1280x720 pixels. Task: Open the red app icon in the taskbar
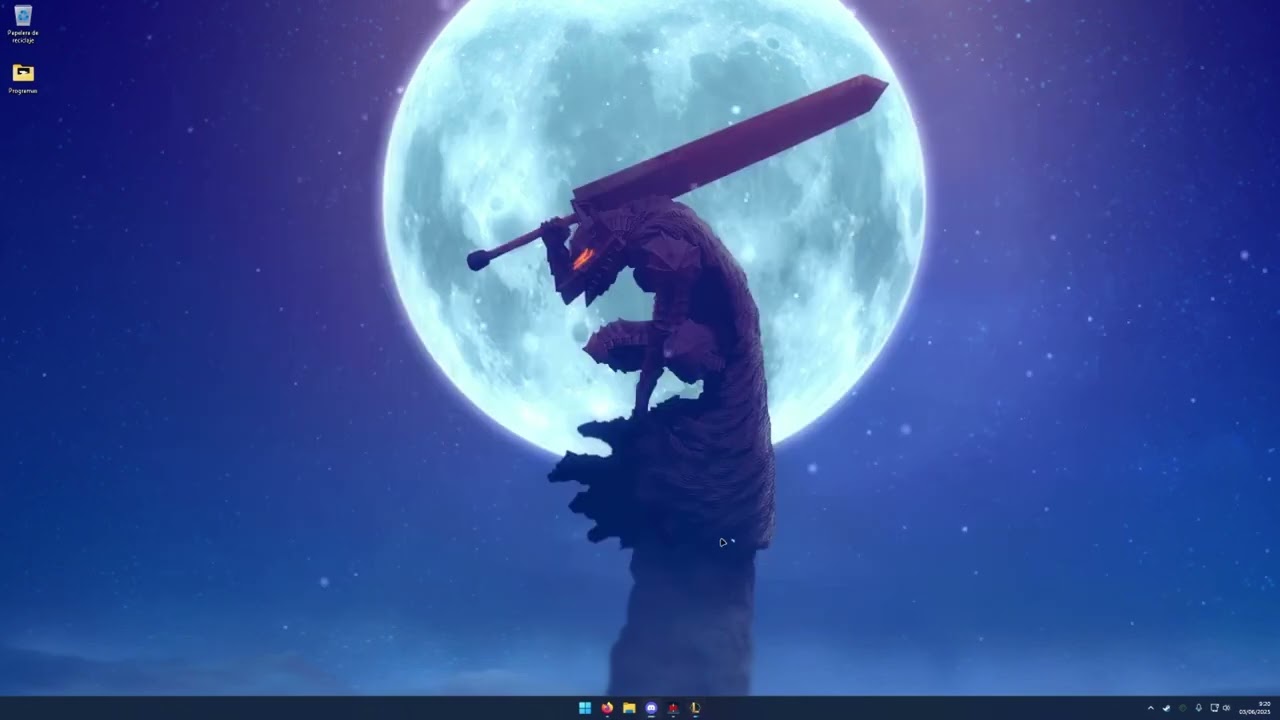point(673,708)
